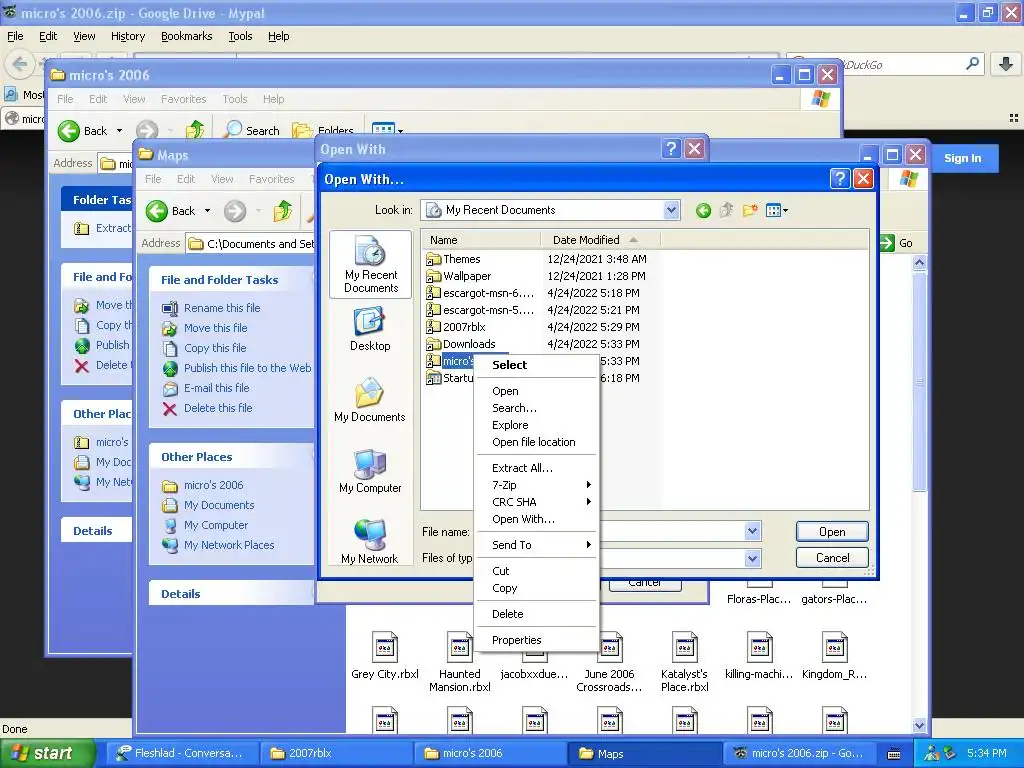This screenshot has width=1024, height=768.
Task: Click Back button in Maps window
Action: (171, 211)
